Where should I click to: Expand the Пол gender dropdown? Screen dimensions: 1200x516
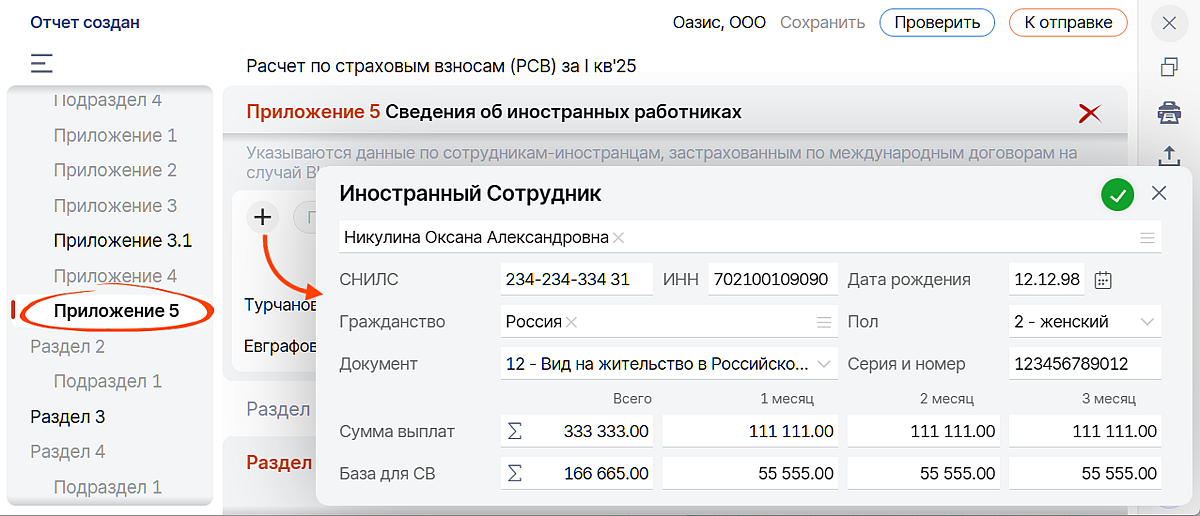(1147, 322)
